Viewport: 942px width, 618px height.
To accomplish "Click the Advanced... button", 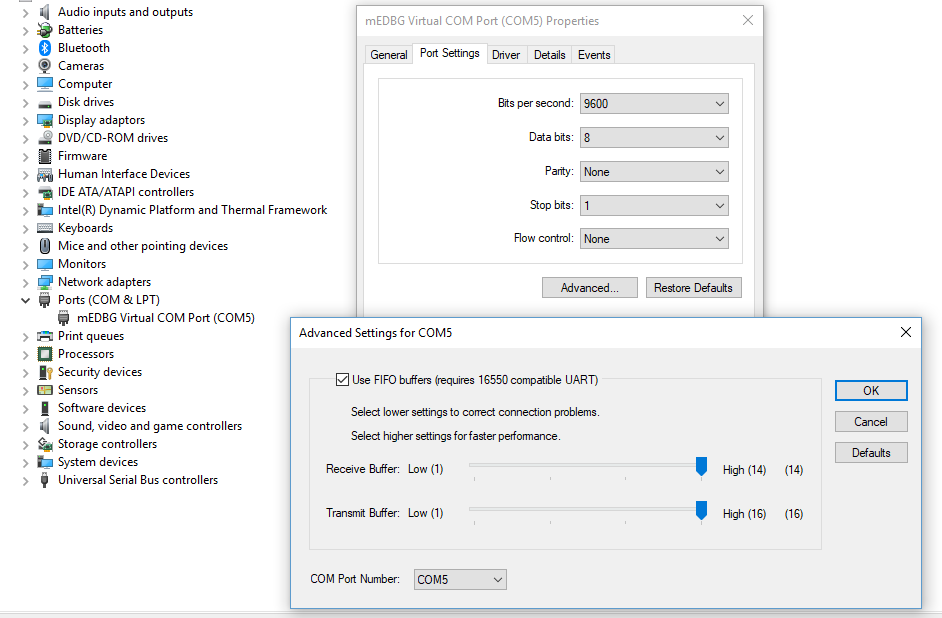I will click(589, 288).
